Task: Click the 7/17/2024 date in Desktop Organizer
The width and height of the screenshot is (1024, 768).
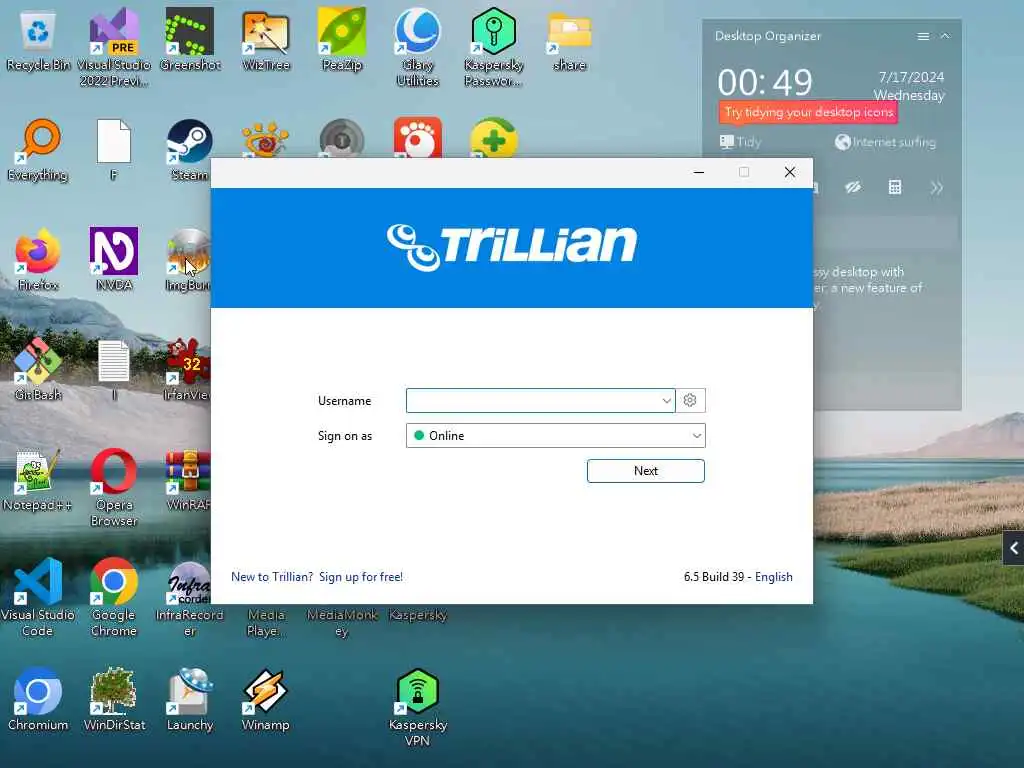Action: [911, 77]
